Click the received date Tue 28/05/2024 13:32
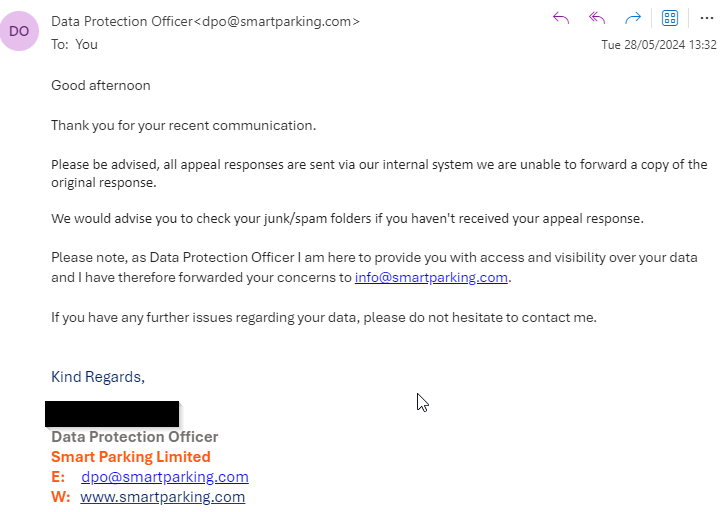 click(658, 45)
